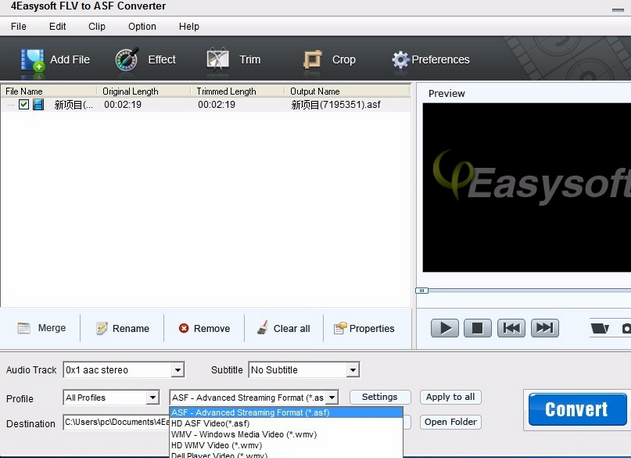
Task: Open the Edit menu
Action: click(58, 27)
